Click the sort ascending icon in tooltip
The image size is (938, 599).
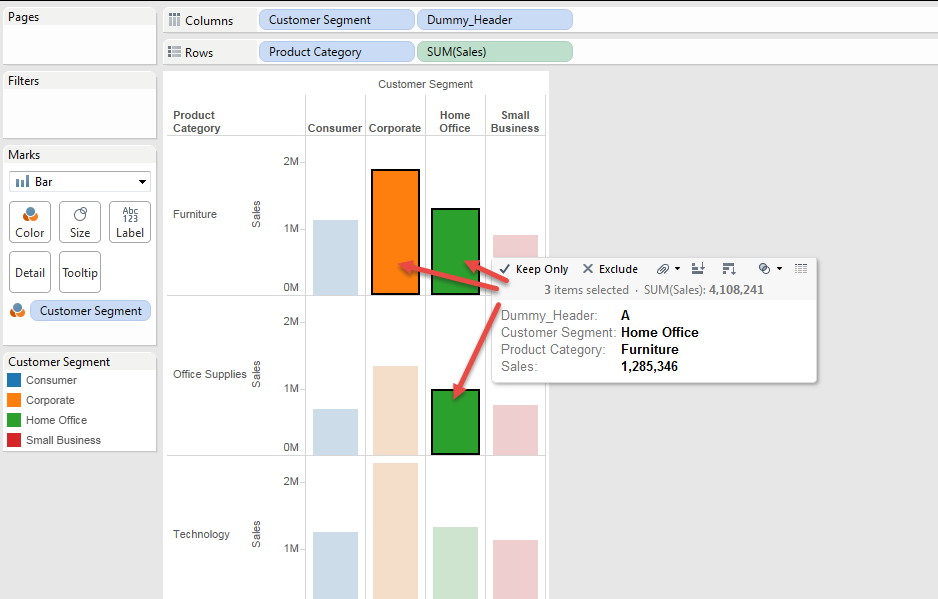pos(698,269)
